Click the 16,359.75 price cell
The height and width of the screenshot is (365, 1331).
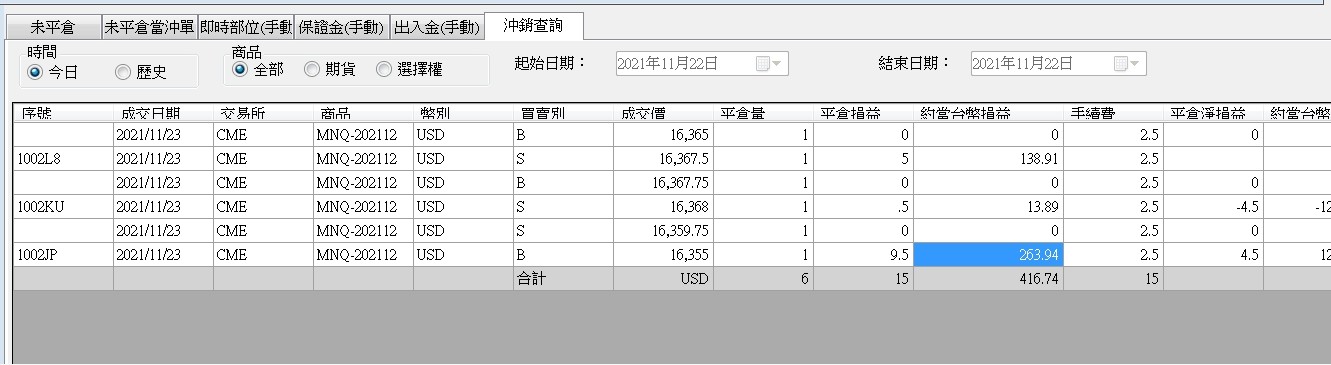(x=663, y=231)
